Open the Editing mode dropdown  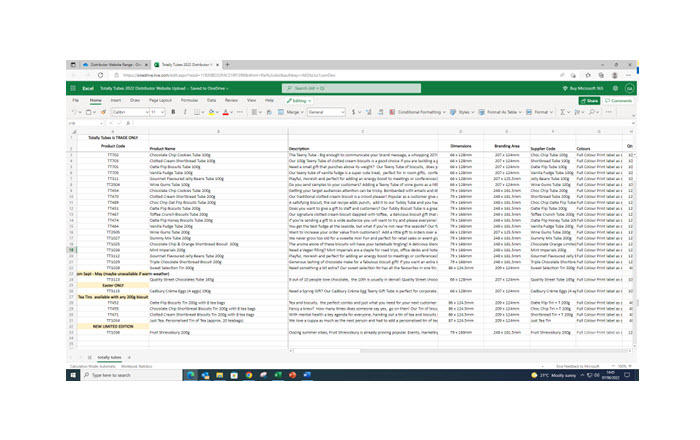(x=299, y=101)
